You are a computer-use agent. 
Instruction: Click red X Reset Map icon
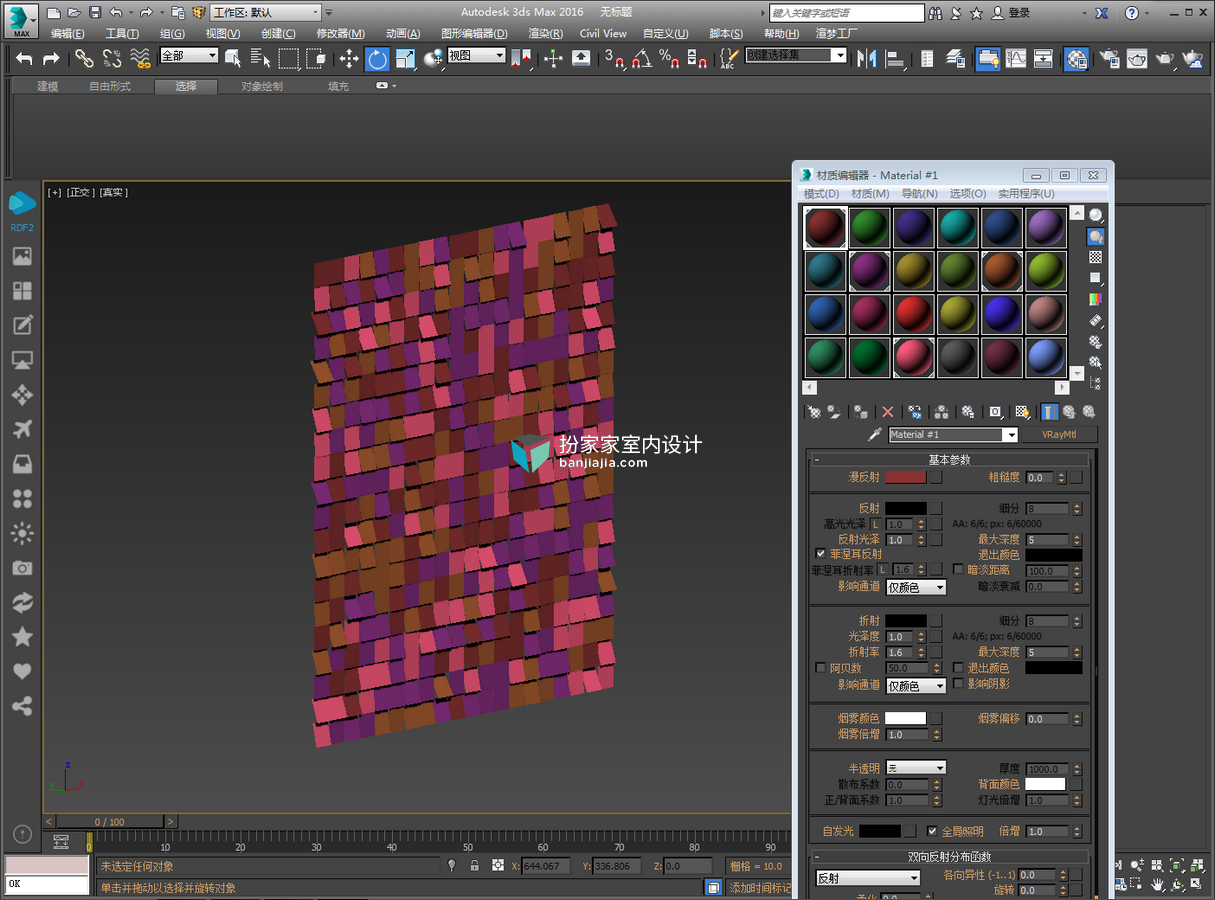[887, 411]
